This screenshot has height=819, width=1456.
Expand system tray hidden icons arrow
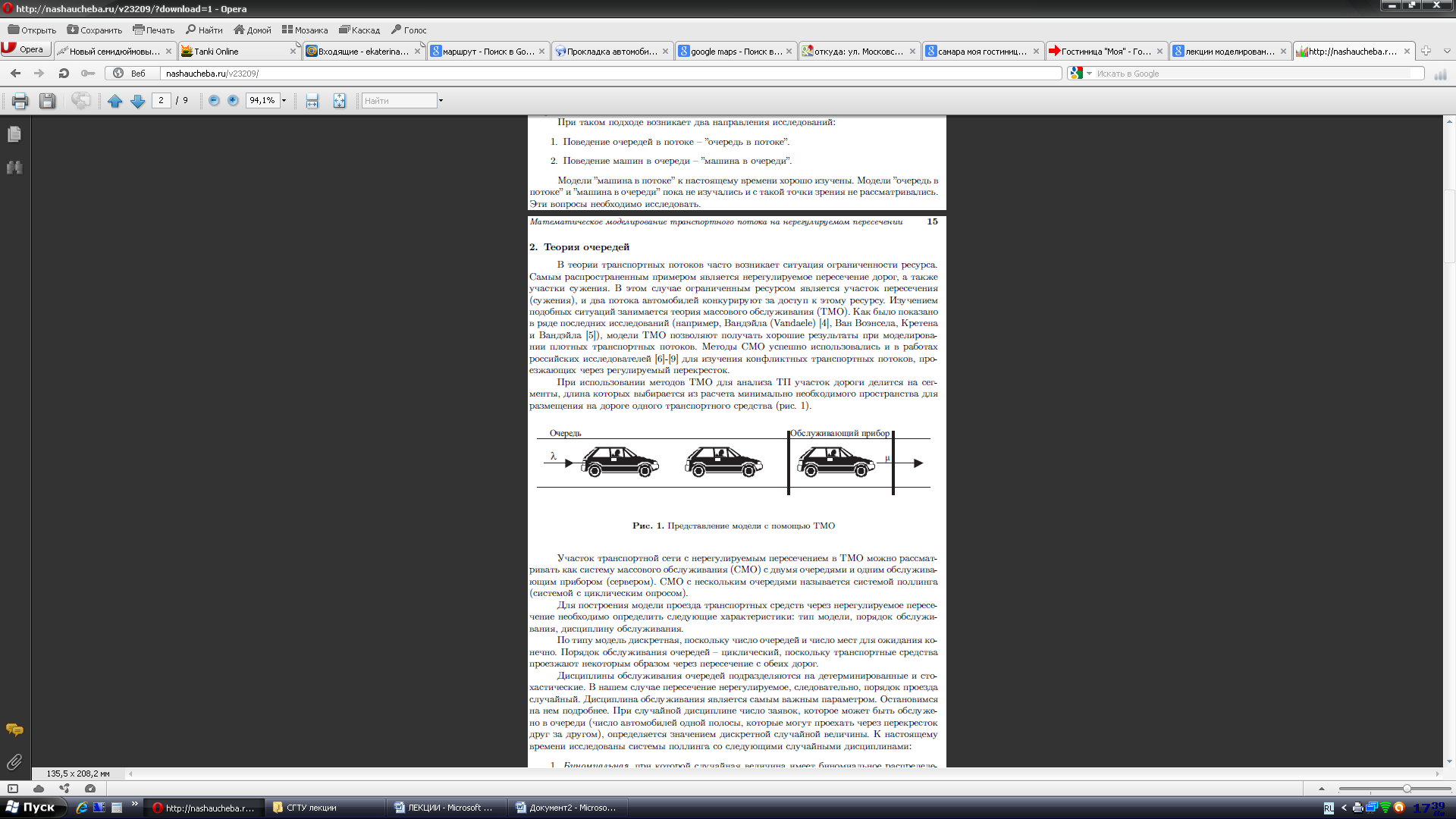point(1344,808)
